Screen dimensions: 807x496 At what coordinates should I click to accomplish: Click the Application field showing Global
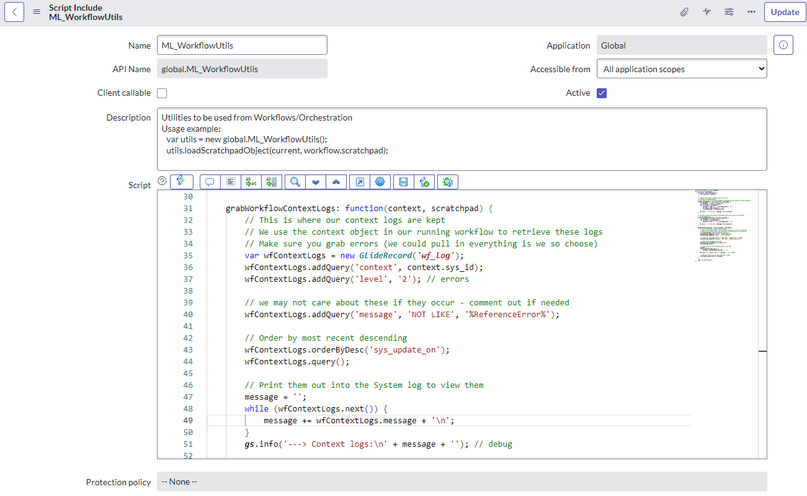tap(681, 45)
